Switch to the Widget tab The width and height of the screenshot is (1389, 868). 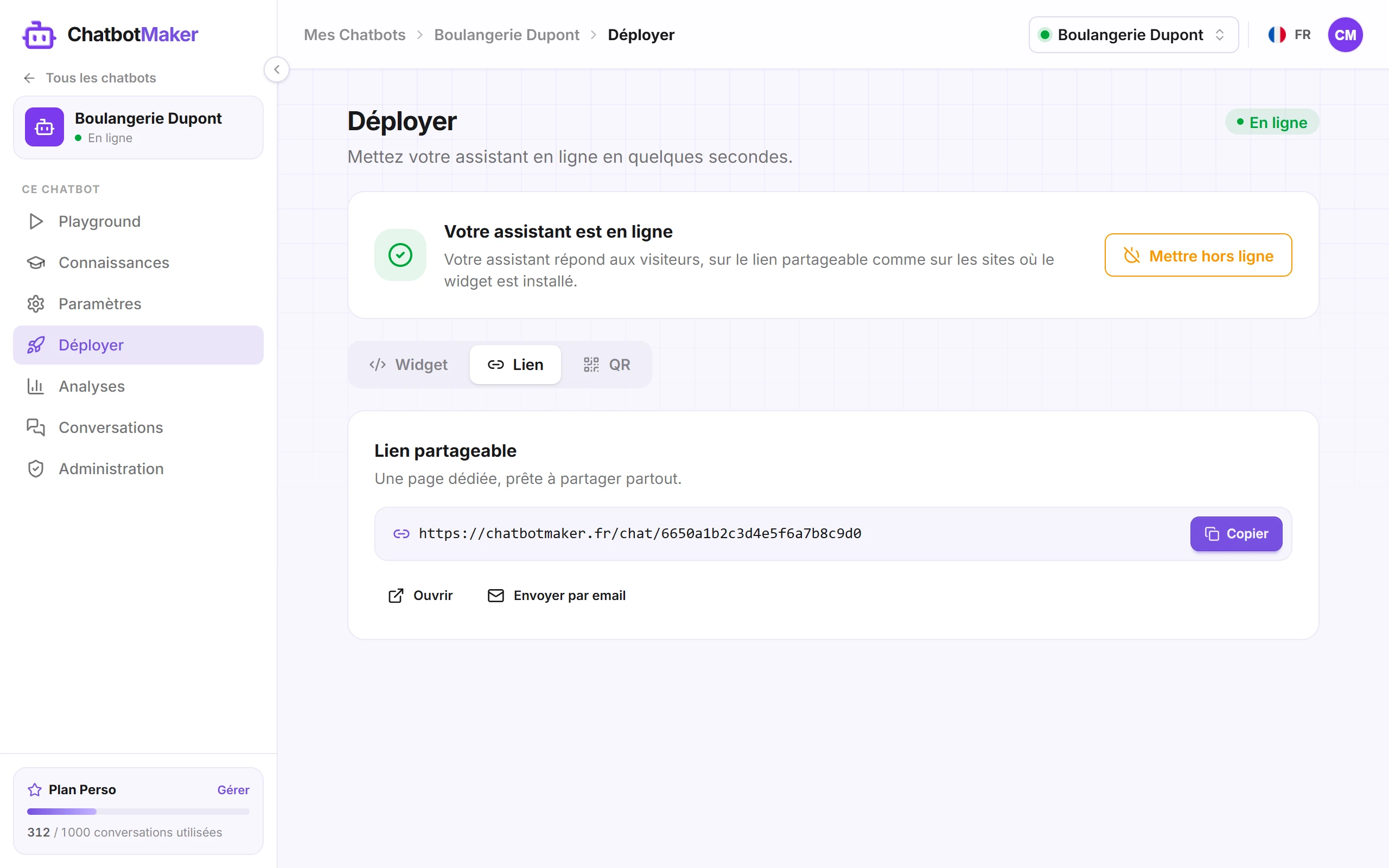(x=409, y=365)
